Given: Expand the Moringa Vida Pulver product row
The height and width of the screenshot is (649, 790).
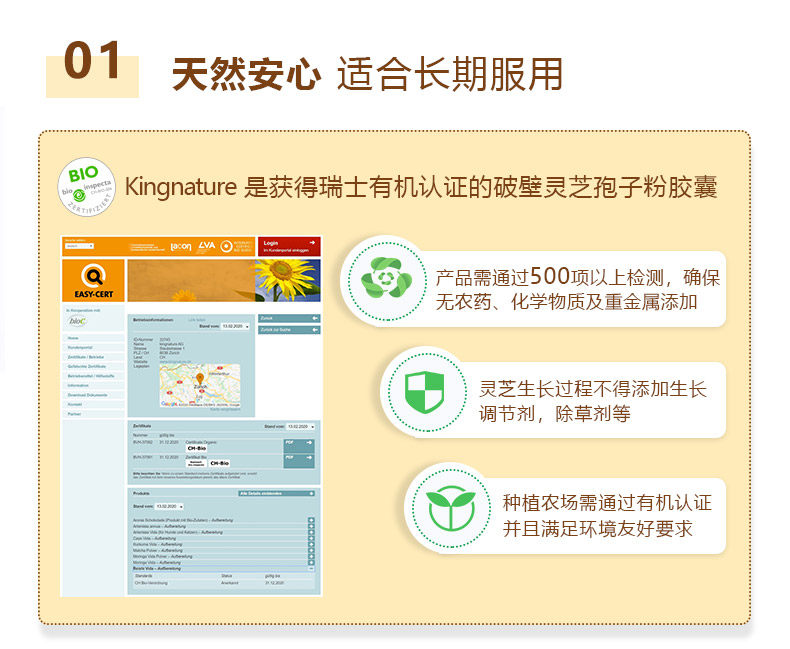Looking at the screenshot, I should click(311, 556).
